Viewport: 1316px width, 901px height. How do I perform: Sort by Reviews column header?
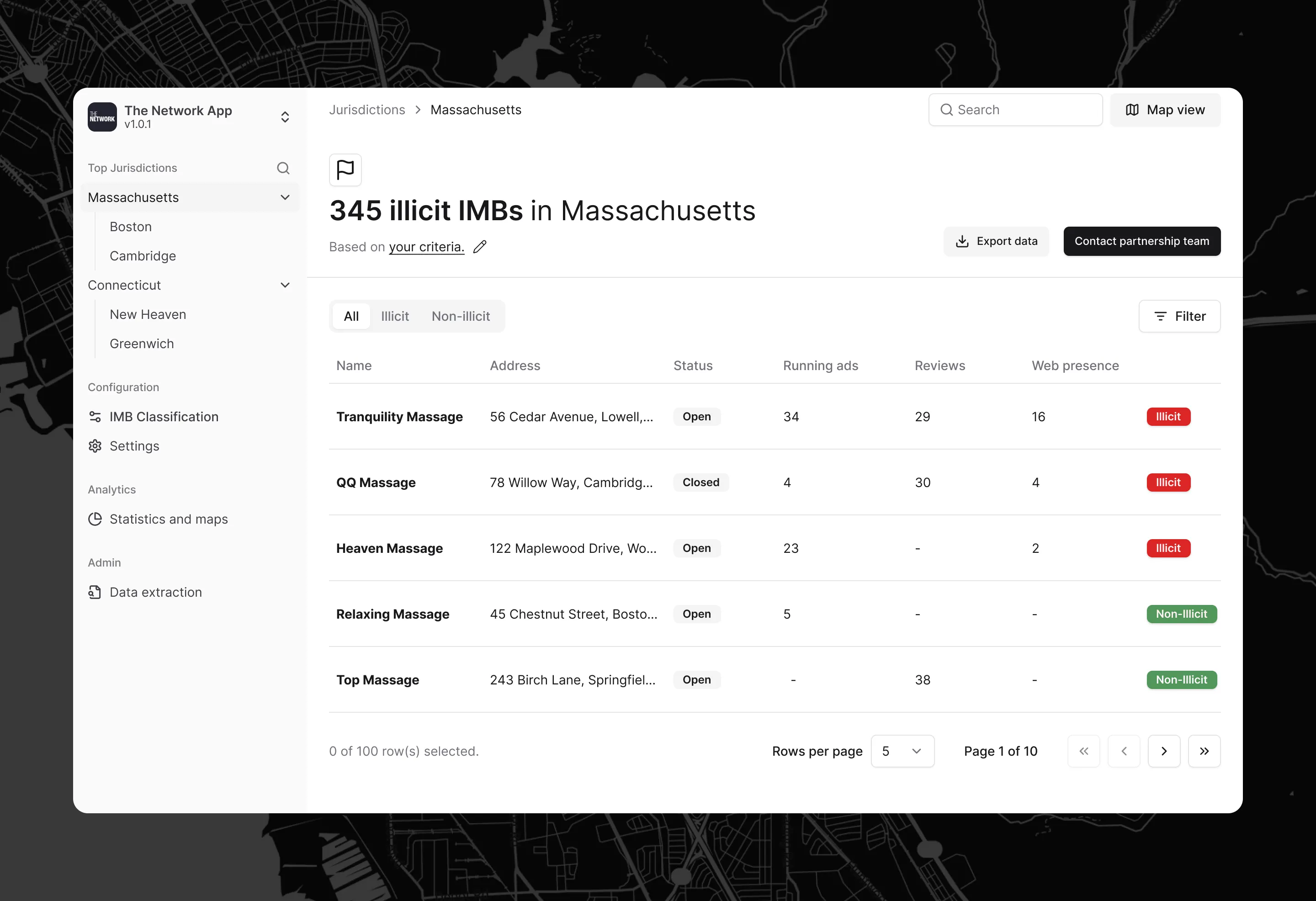tap(939, 366)
